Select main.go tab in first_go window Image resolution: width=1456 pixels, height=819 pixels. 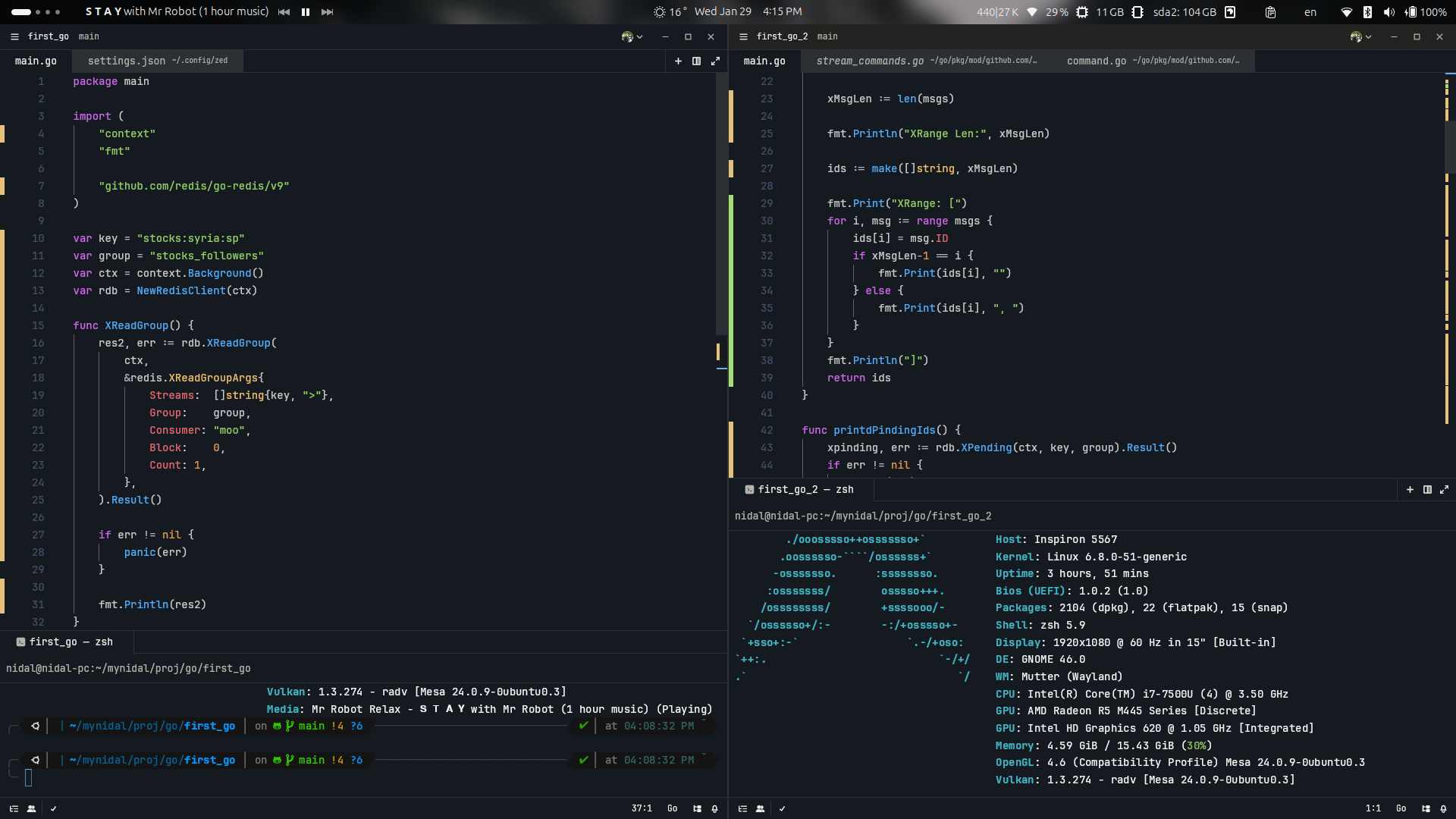(36, 61)
